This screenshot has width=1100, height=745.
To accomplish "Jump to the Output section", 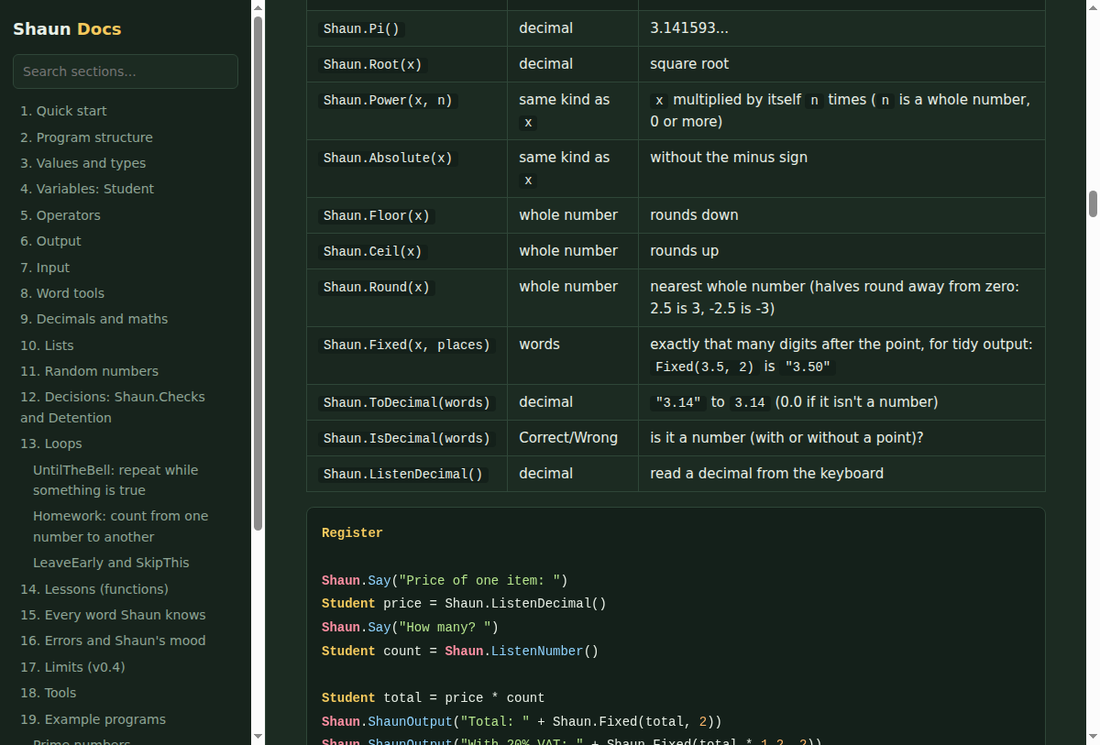I will tap(51, 241).
